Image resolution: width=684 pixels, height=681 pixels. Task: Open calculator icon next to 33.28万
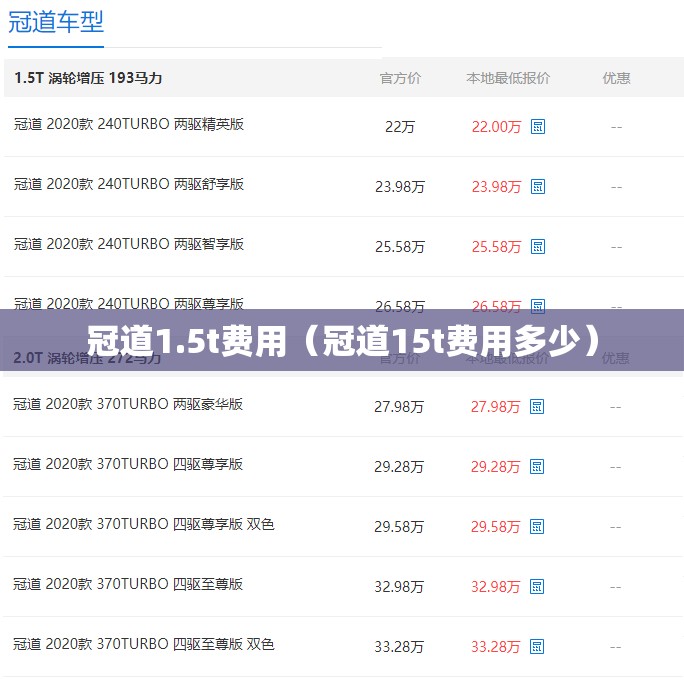[x=537, y=647]
